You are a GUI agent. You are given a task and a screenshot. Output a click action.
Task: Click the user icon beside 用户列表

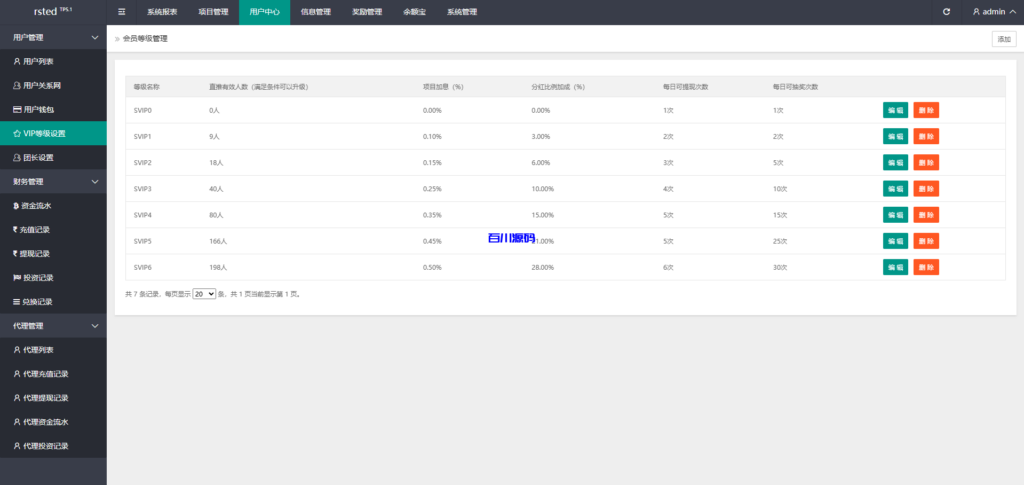pos(17,61)
